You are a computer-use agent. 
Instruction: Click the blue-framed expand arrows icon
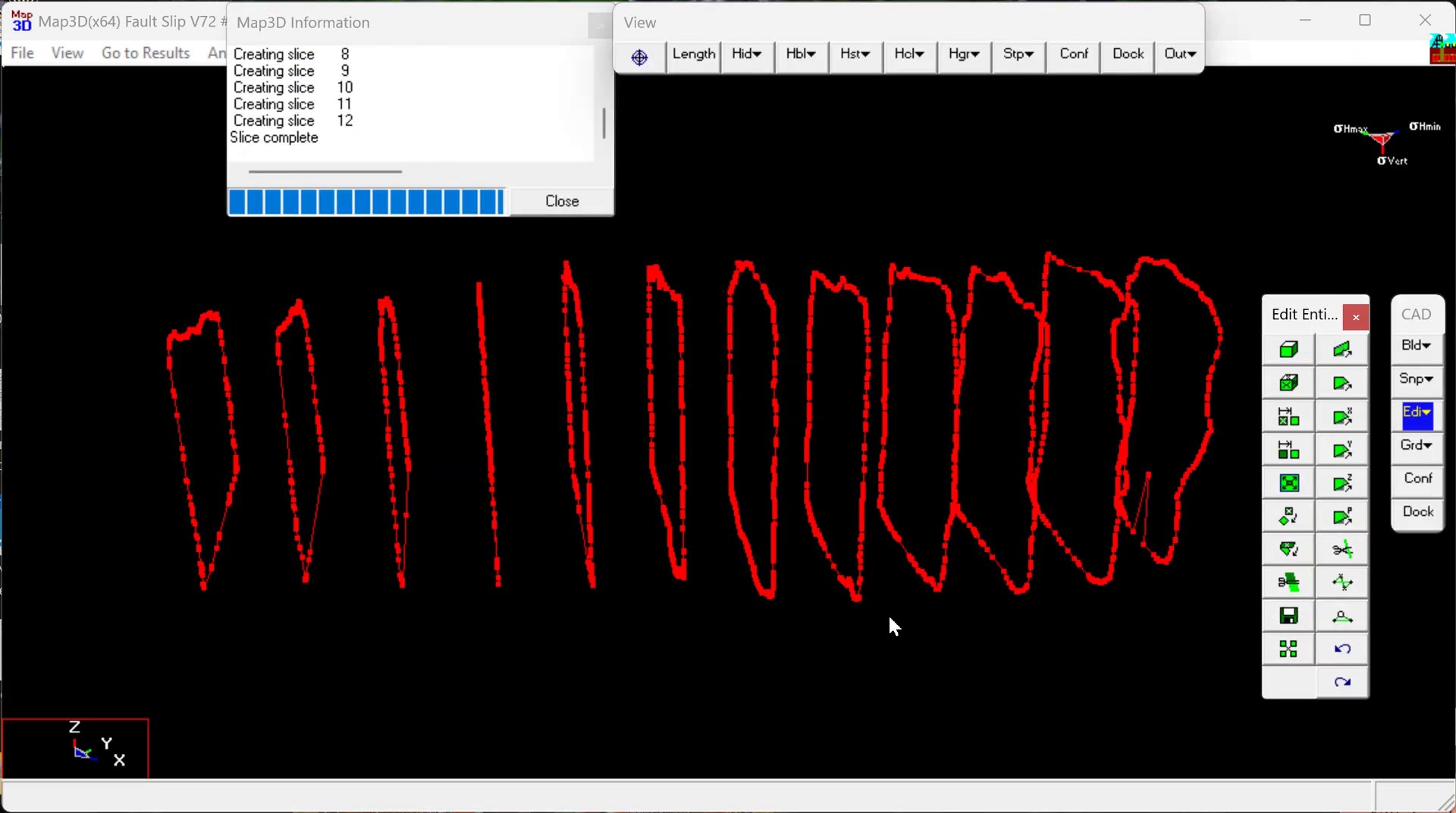point(1288,483)
